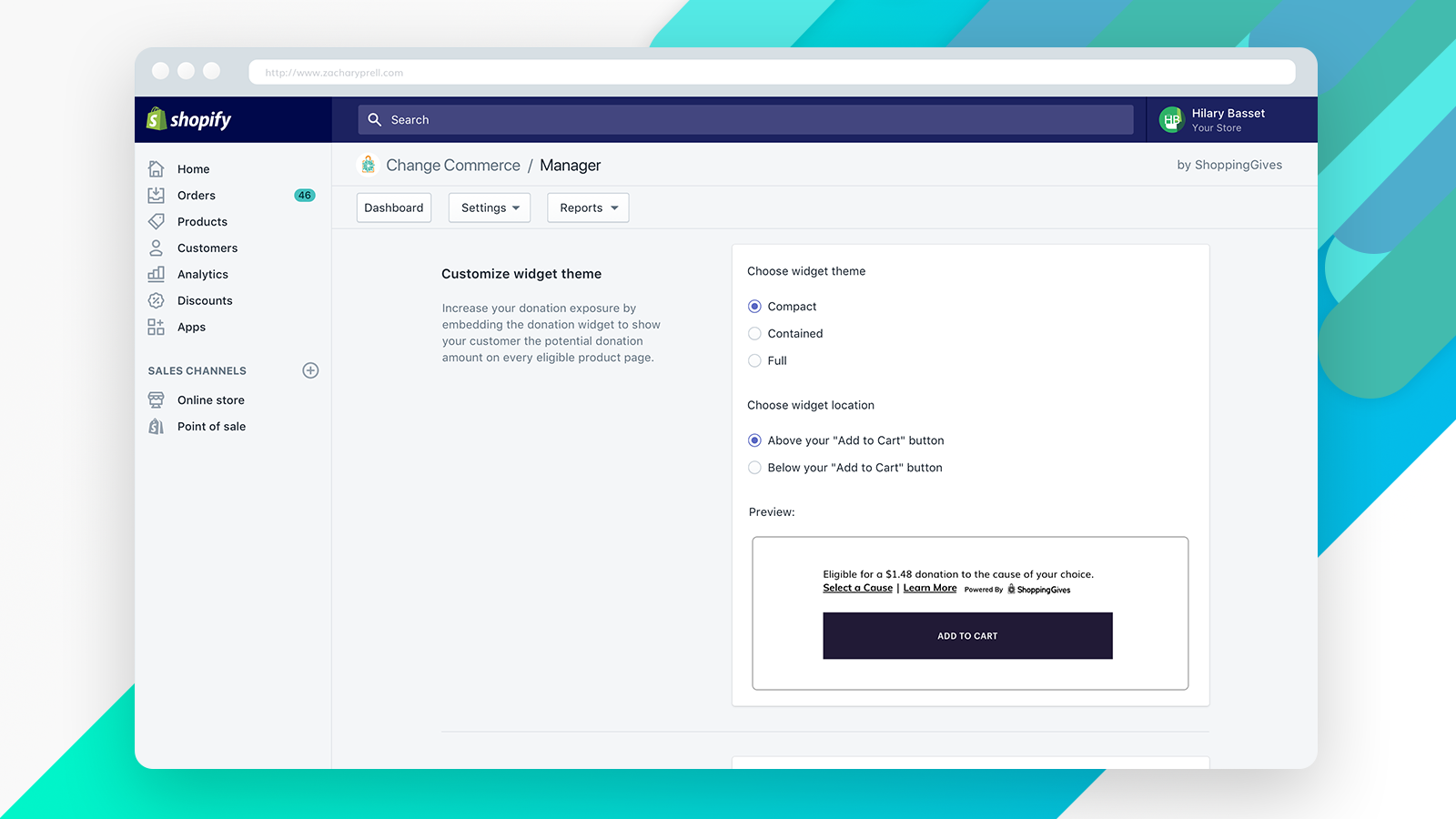Screen dimensions: 1456x819
Task: Click the ShoppingGives logo in preview
Action: click(1039, 590)
